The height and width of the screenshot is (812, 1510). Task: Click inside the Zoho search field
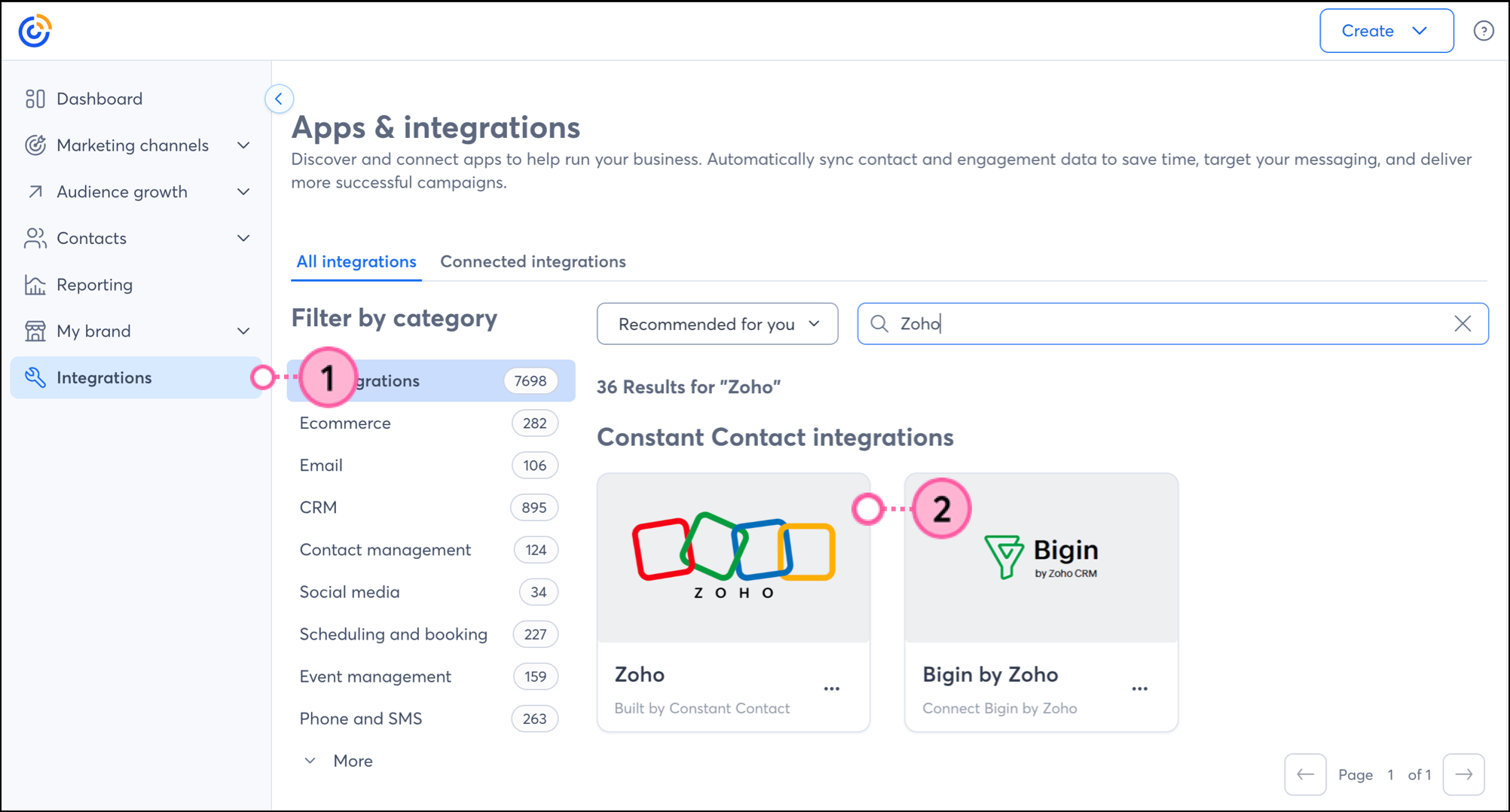[x=1172, y=324]
